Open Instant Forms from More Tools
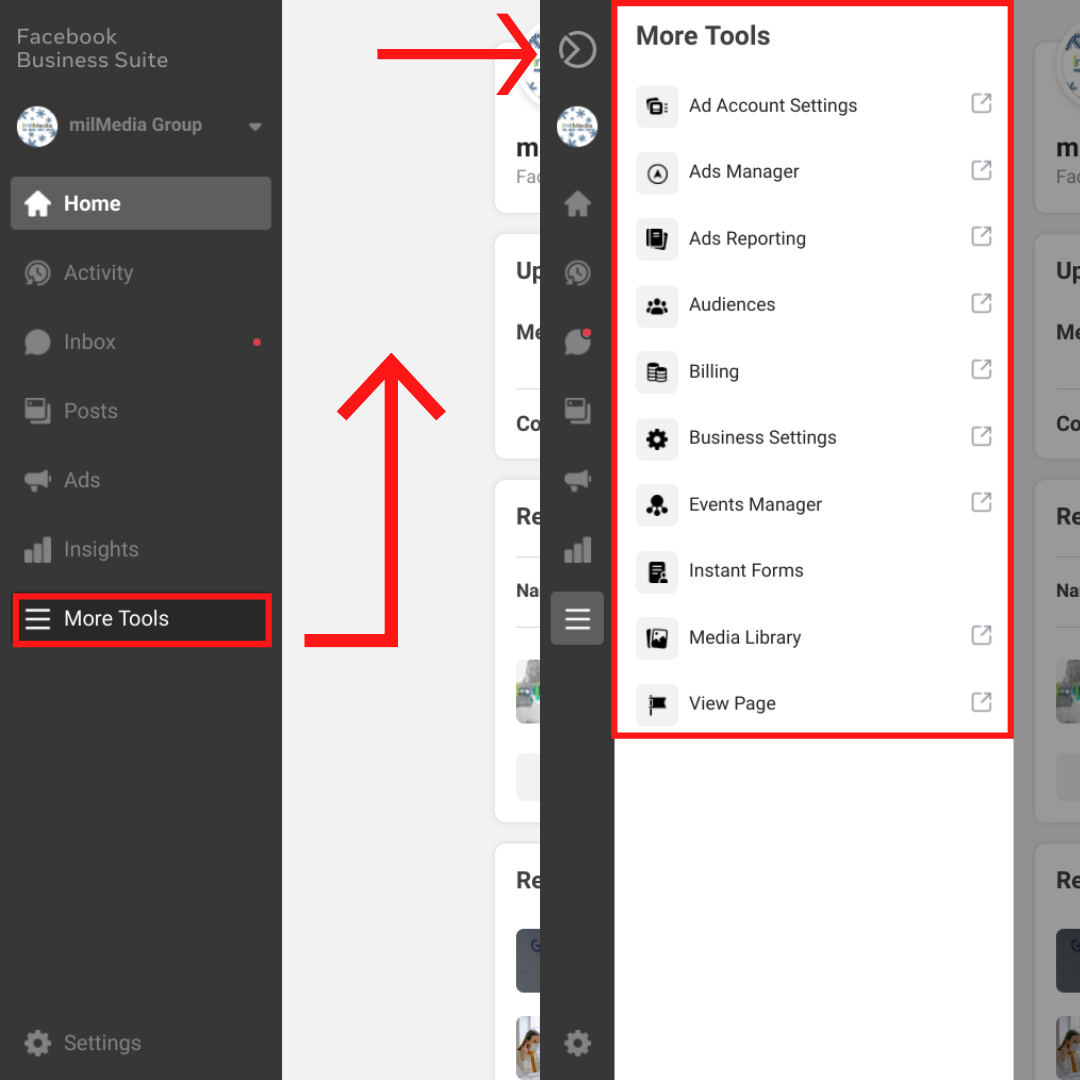The image size is (1080, 1080). point(813,570)
